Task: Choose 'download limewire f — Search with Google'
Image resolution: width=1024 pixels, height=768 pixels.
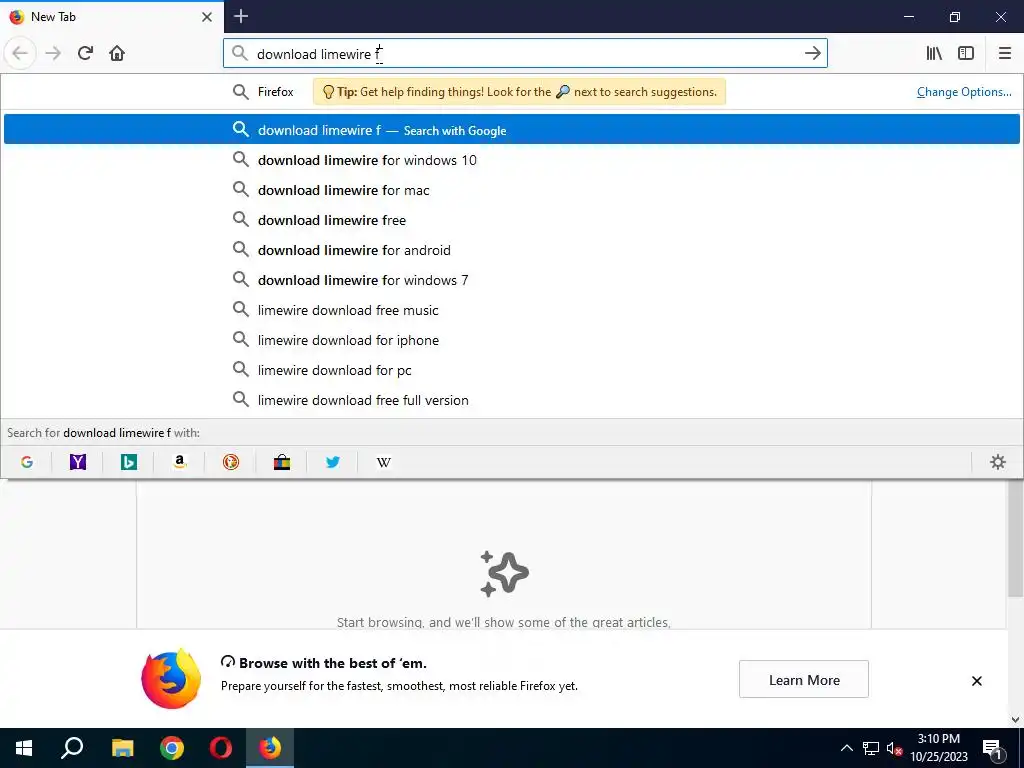Action: point(511,129)
